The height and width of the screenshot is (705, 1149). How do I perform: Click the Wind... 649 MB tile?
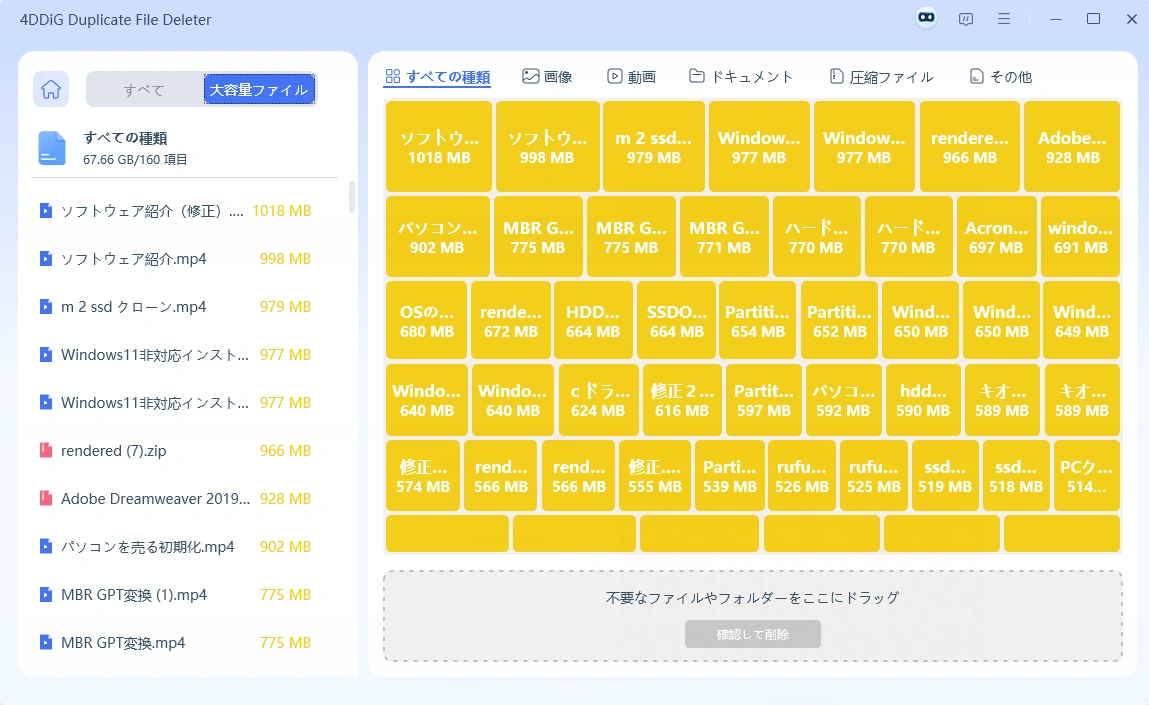pos(1082,320)
